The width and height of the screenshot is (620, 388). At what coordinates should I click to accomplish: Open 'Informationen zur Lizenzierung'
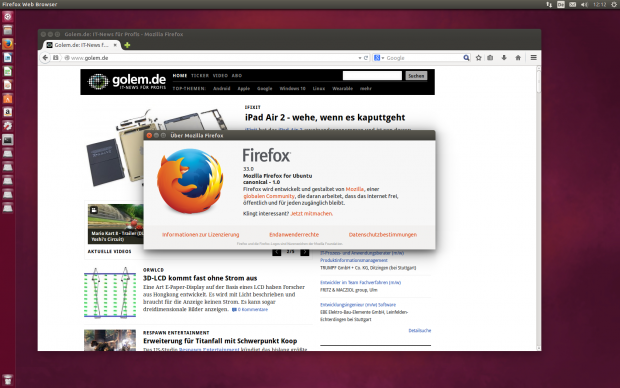(200, 235)
